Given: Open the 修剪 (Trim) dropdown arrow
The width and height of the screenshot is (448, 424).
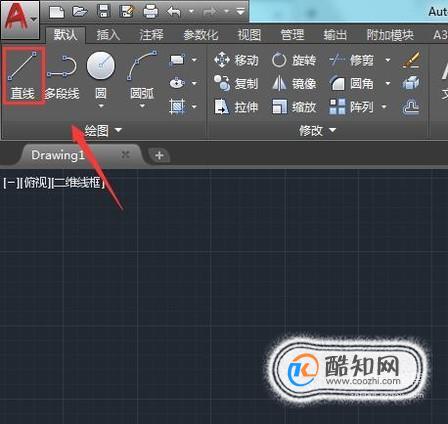Looking at the screenshot, I should point(388,60).
